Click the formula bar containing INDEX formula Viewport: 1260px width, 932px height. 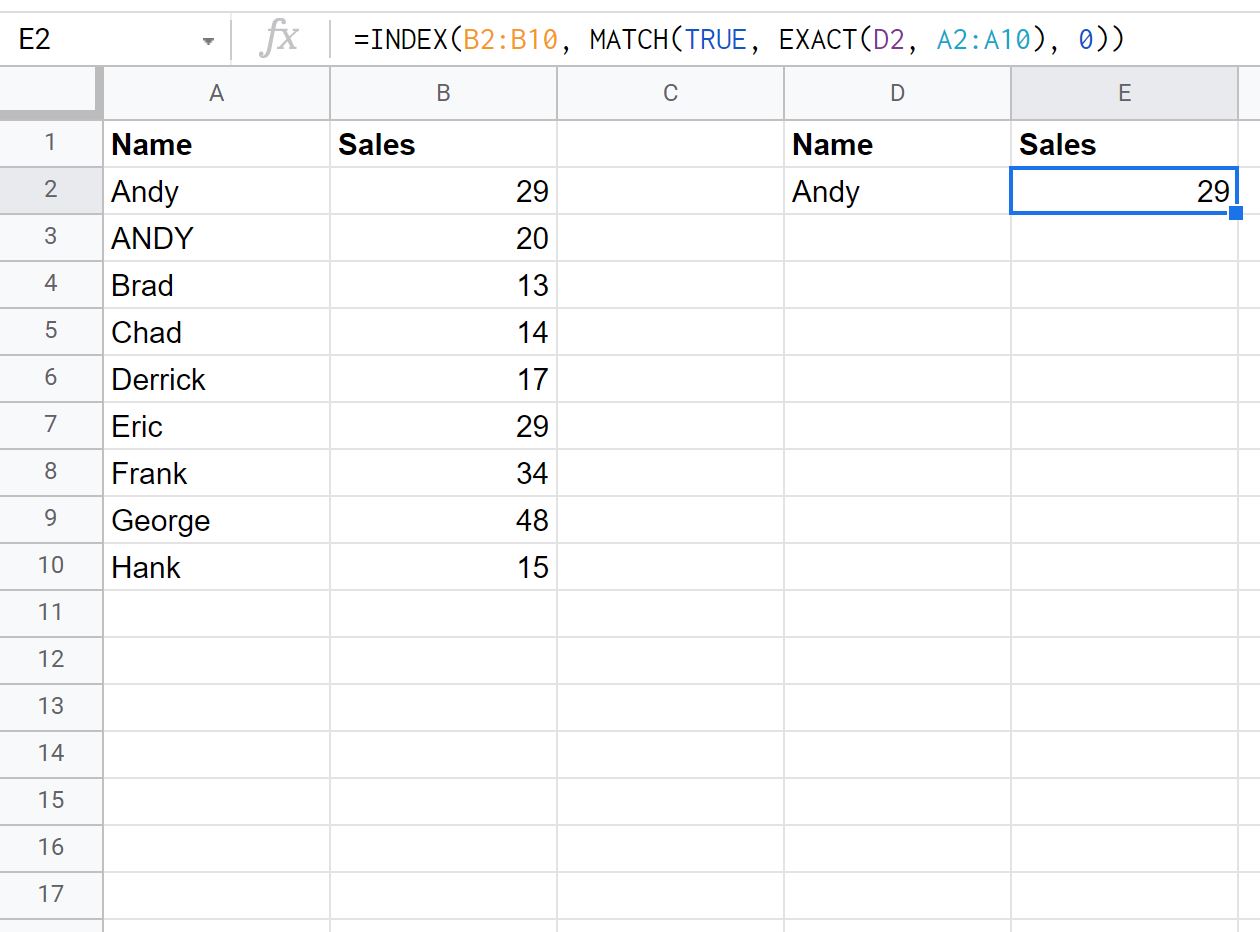[795, 40]
